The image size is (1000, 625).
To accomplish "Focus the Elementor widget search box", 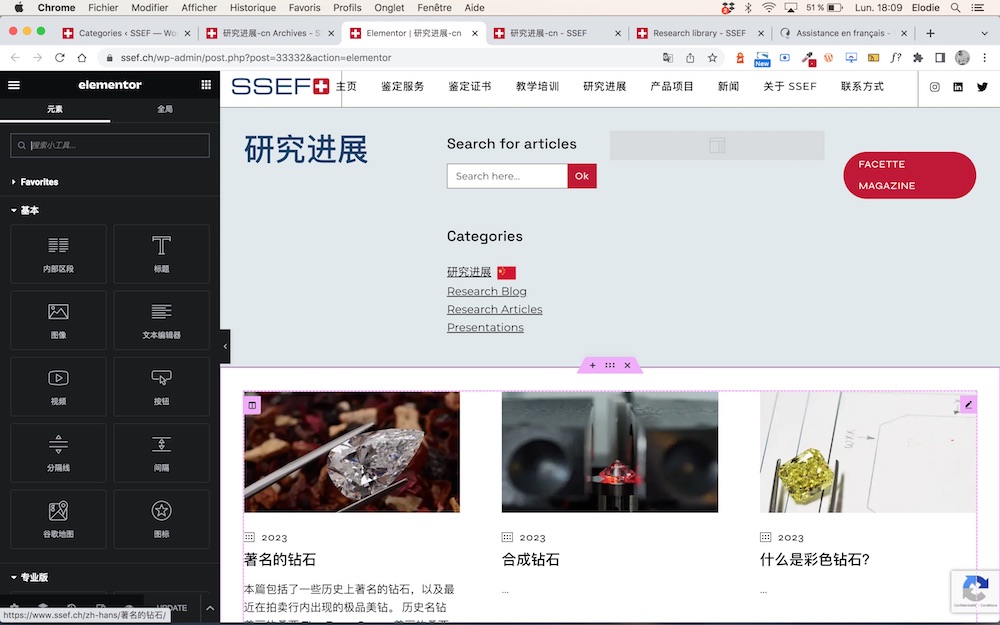I will (x=110, y=145).
